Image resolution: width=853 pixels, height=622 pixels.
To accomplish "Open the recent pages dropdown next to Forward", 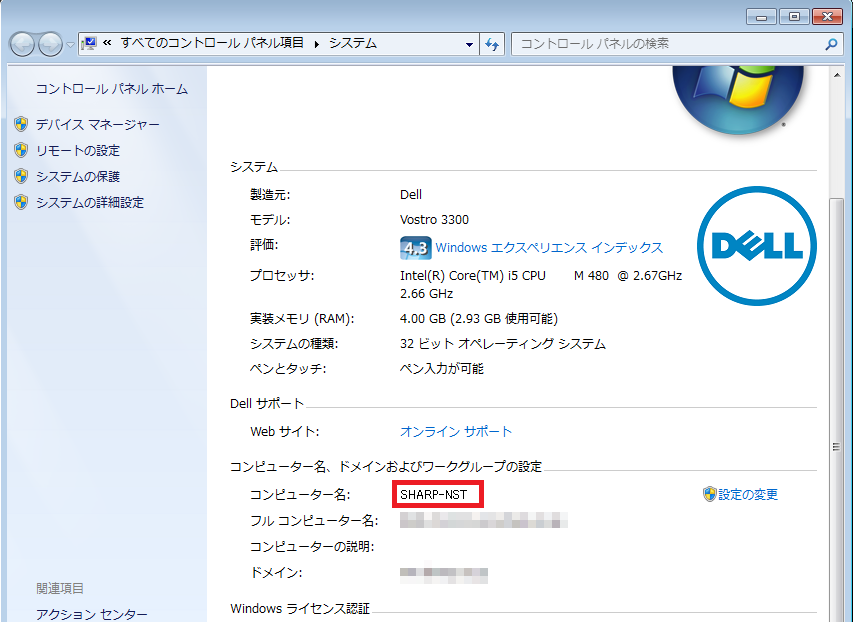I will [x=70, y=45].
